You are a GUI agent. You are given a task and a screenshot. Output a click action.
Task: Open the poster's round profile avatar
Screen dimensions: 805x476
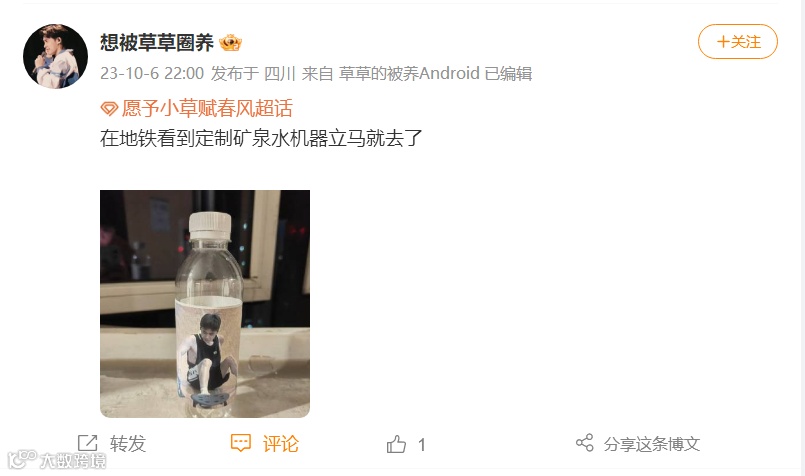(x=55, y=56)
